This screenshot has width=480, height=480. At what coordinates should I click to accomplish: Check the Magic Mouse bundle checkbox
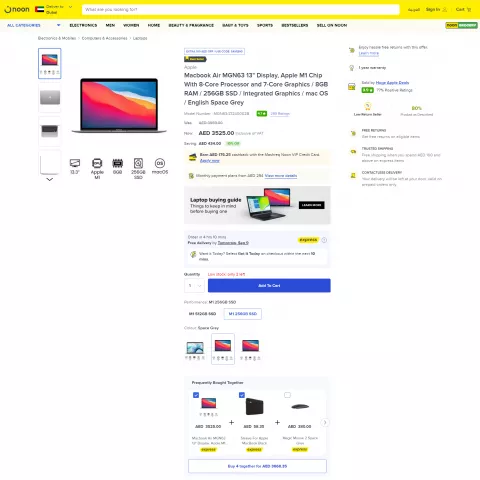[x=287, y=395]
